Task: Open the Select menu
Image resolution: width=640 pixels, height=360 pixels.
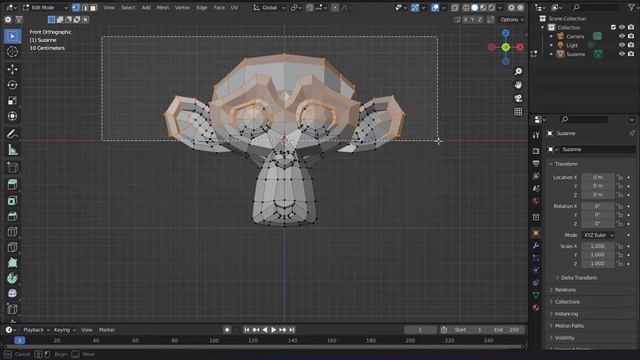Action: click(128, 8)
